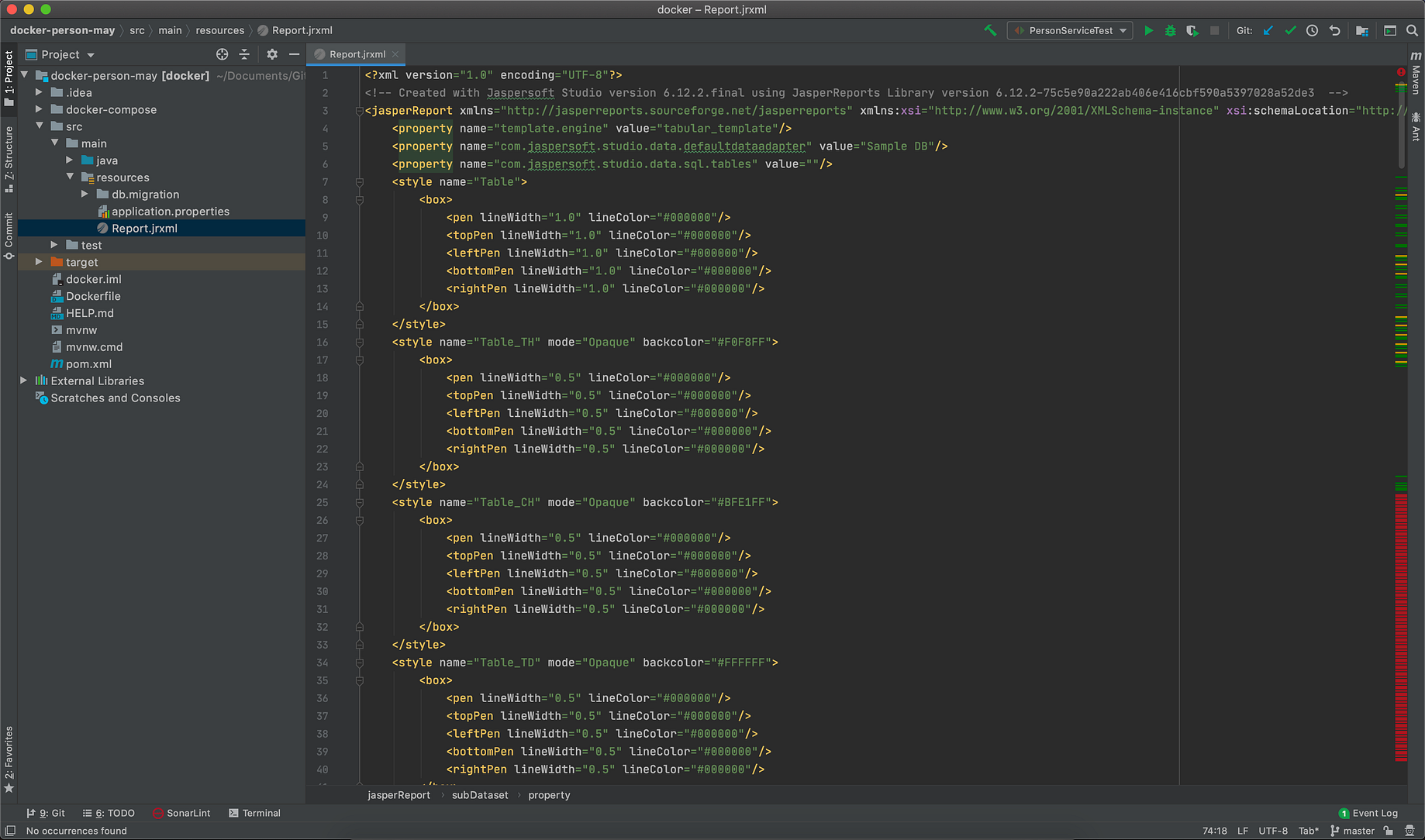Viewport: 1425px width, 840px height.
Task: Fold the Table_TH style on line 16
Action: 360,343
